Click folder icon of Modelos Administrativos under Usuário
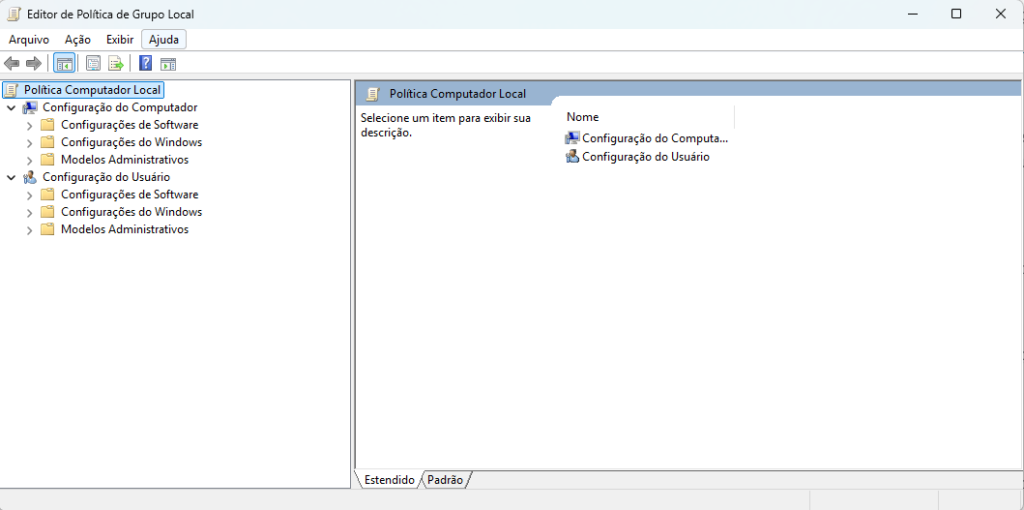The height and width of the screenshot is (510, 1024). coord(47,229)
